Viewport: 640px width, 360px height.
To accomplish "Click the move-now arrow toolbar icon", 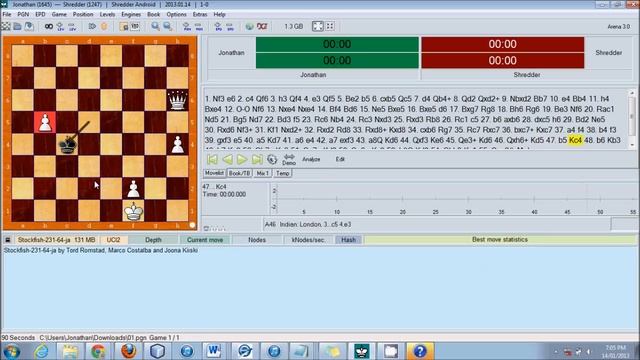I will click(92, 27).
